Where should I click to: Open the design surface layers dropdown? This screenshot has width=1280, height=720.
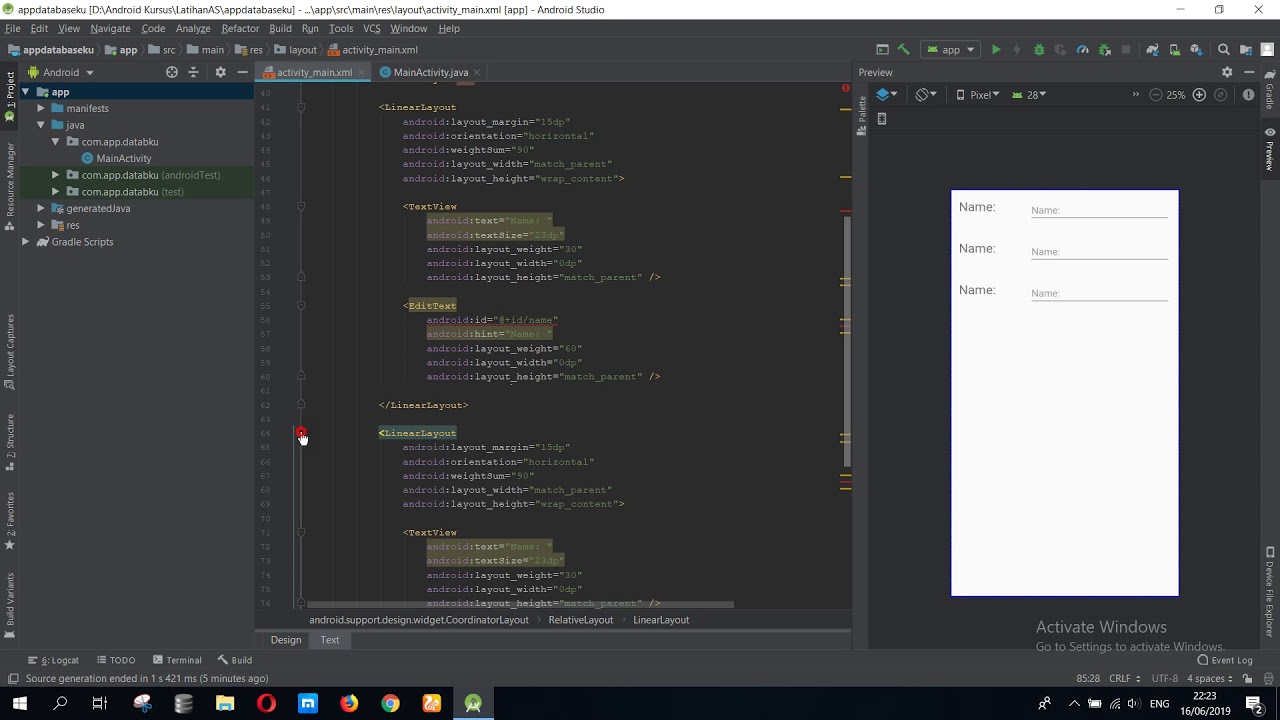pos(886,95)
